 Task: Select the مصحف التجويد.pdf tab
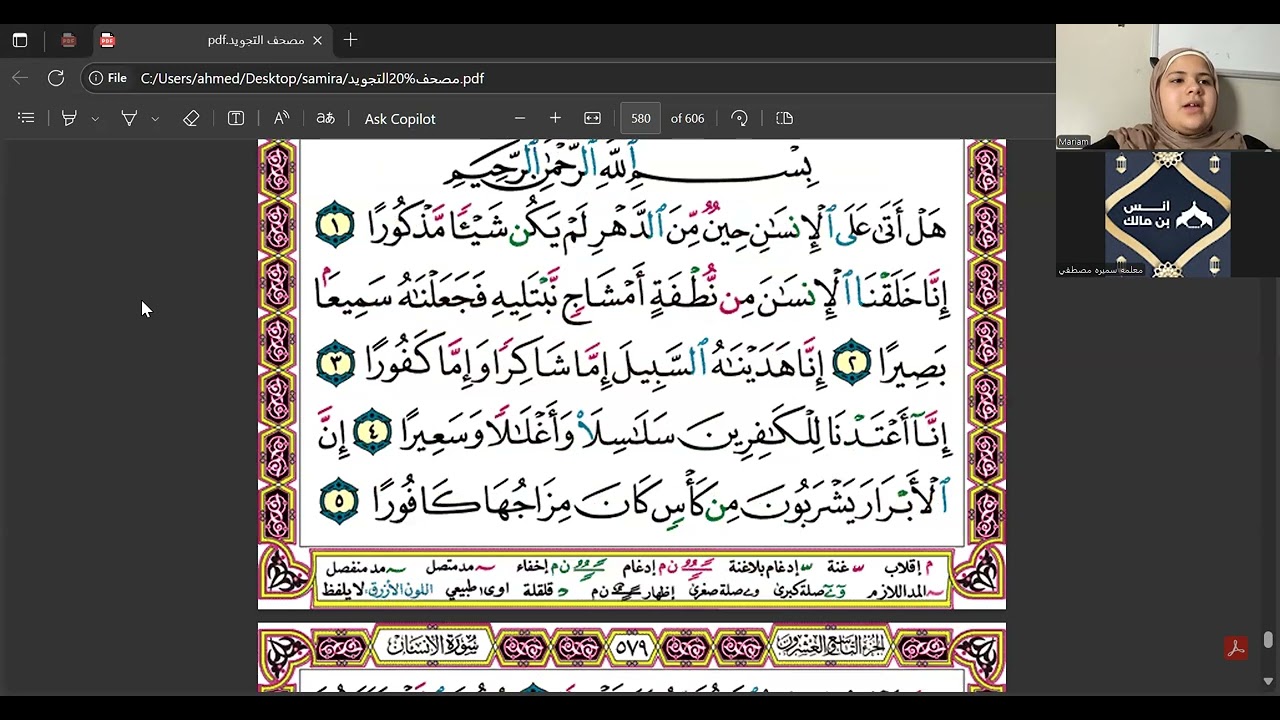(x=212, y=40)
